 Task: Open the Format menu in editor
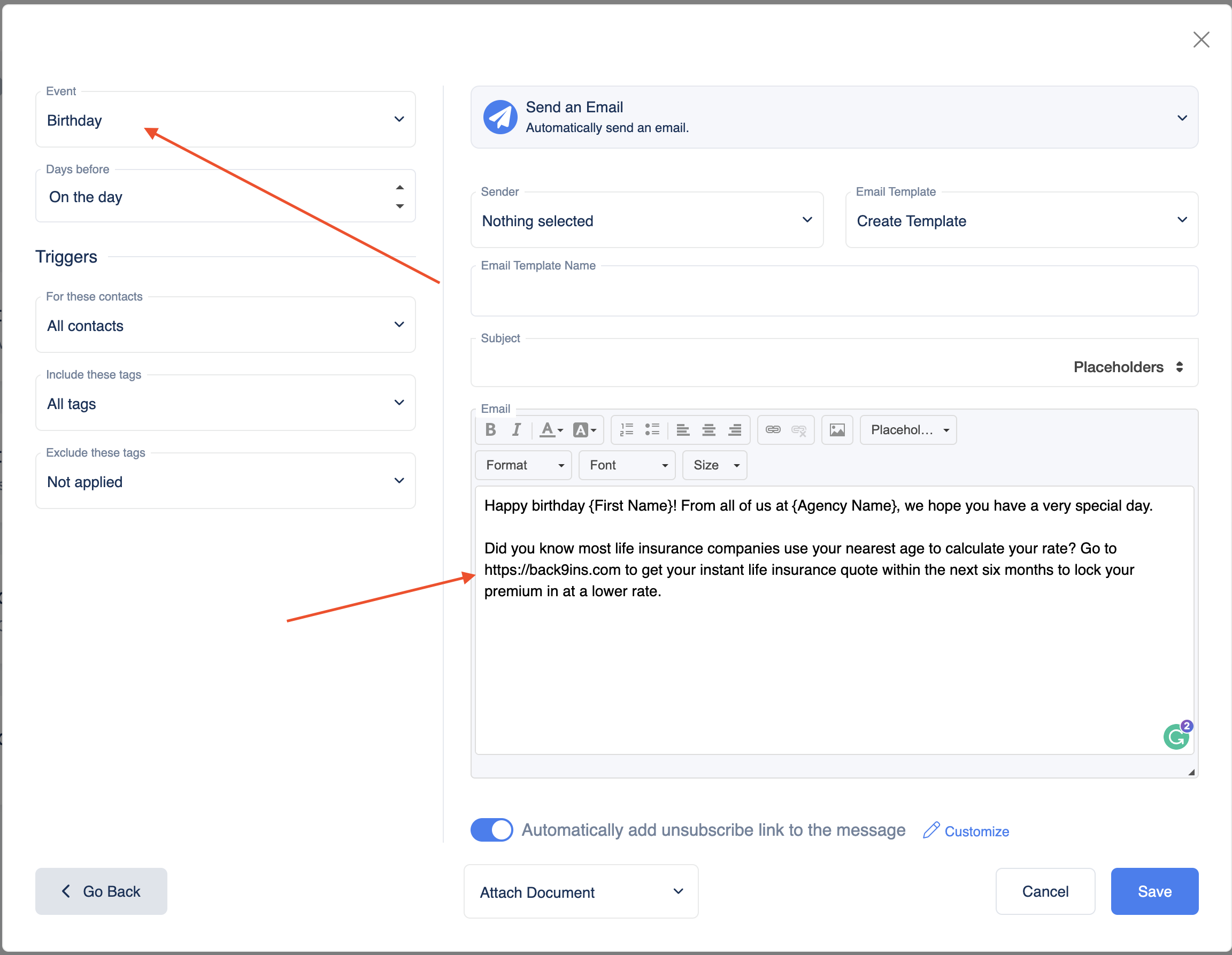click(x=523, y=465)
